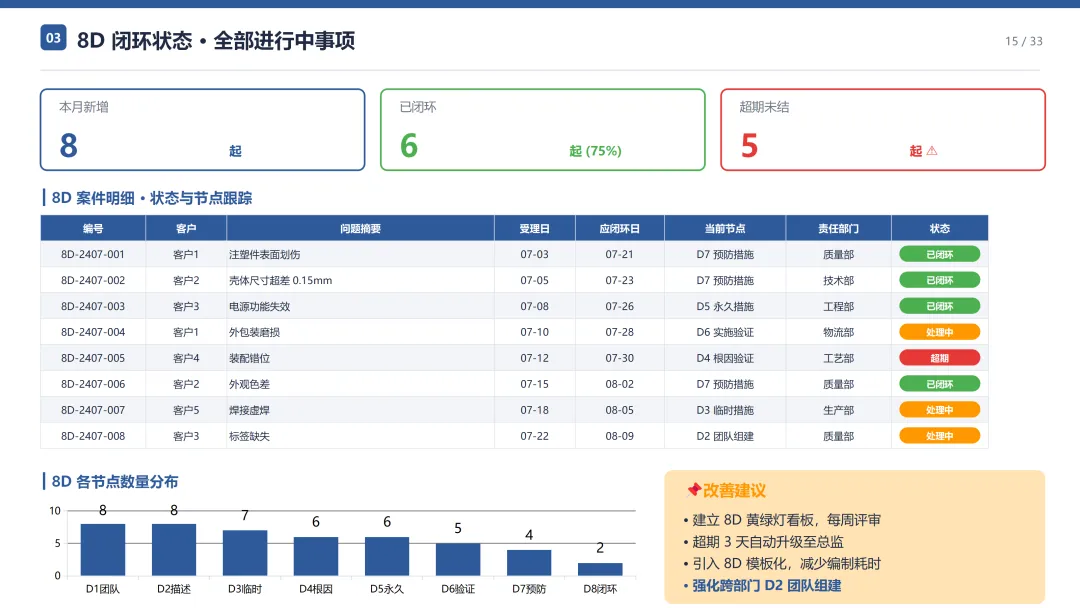Click the 客户4 cell
The width and height of the screenshot is (1080, 608).
[x=186, y=358]
